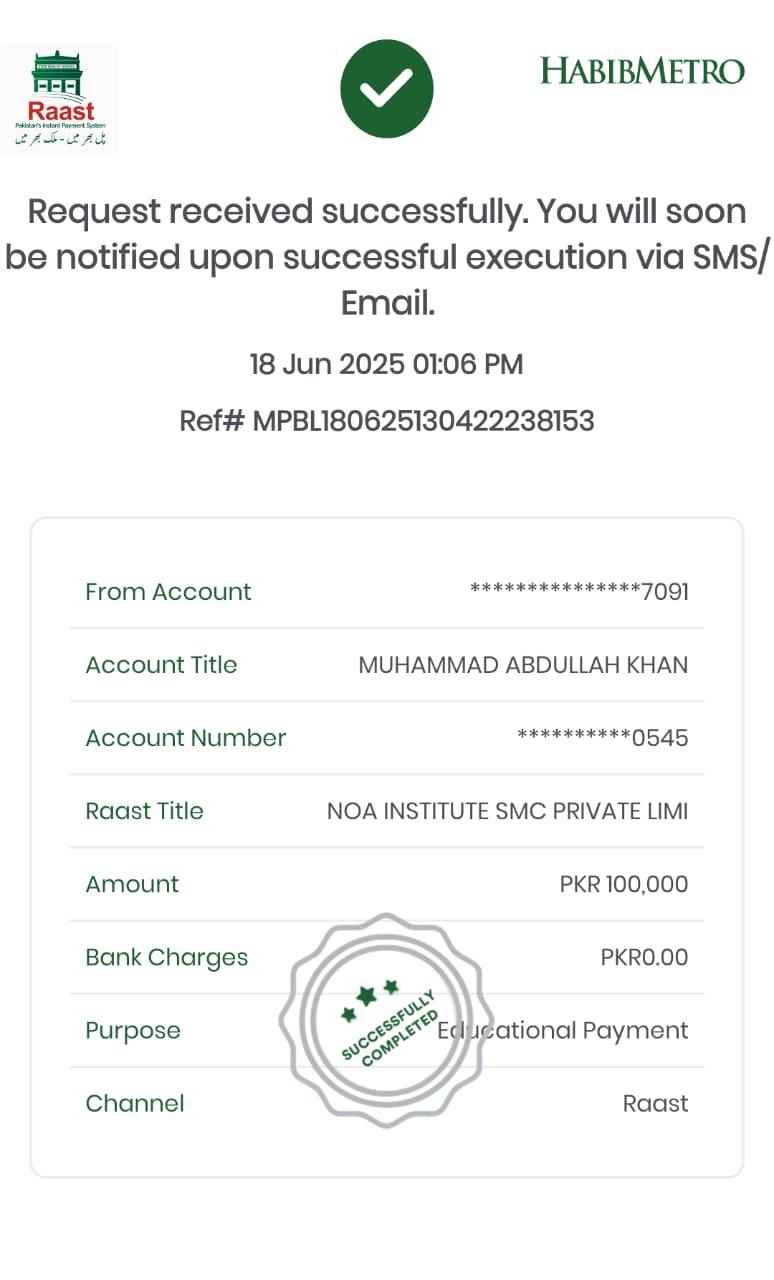Click the Bank Charges label
The width and height of the screenshot is (774, 1280).
[x=166, y=957]
